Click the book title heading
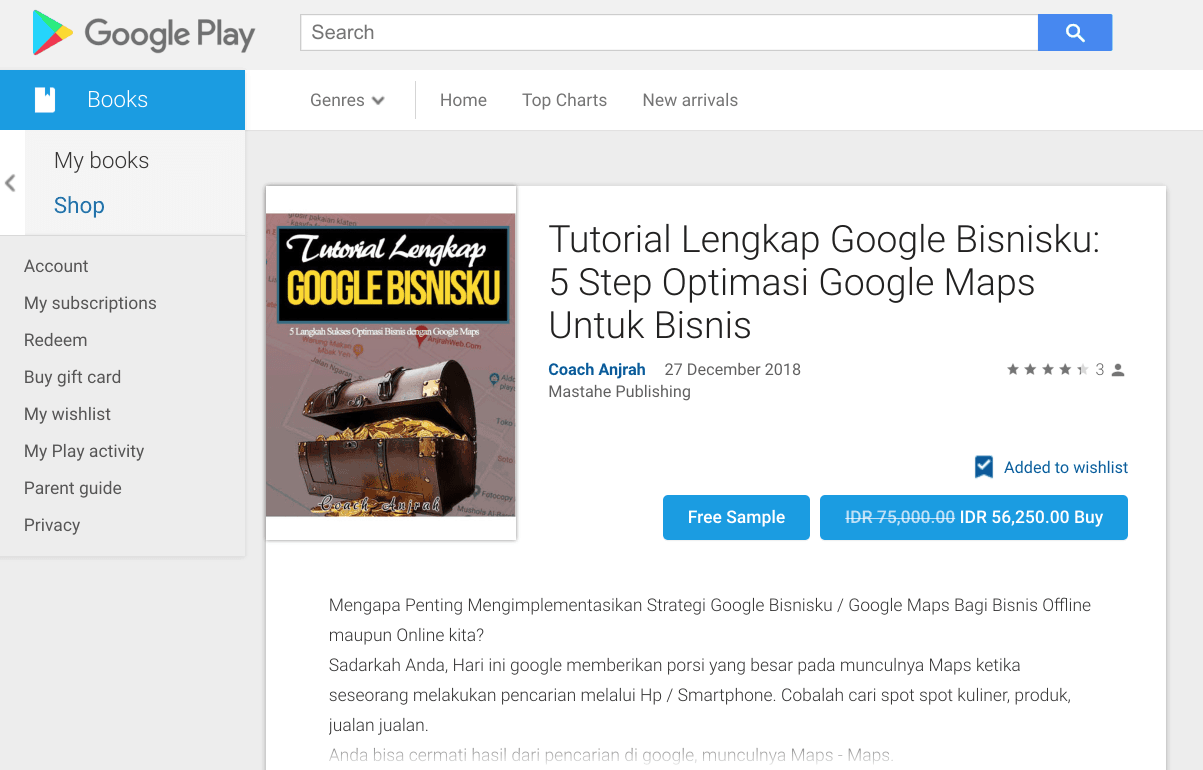The height and width of the screenshot is (770, 1203). click(824, 282)
